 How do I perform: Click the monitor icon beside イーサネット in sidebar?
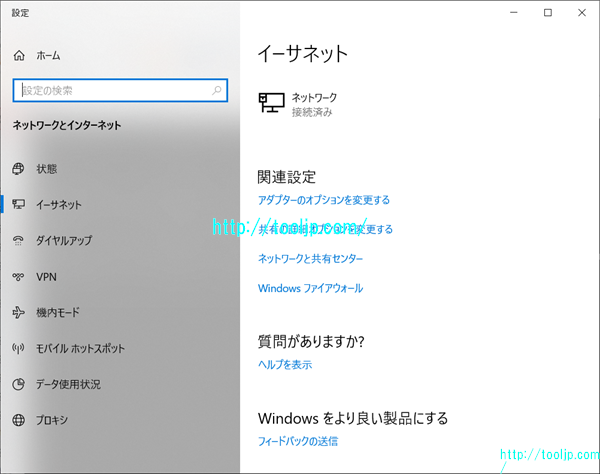(x=18, y=204)
